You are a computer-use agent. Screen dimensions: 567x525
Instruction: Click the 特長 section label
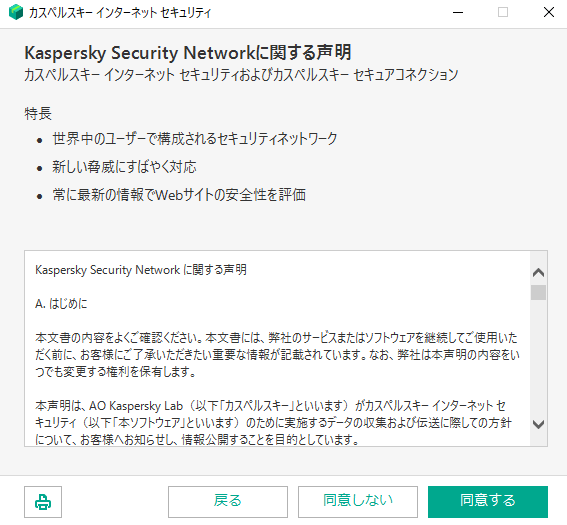38,114
